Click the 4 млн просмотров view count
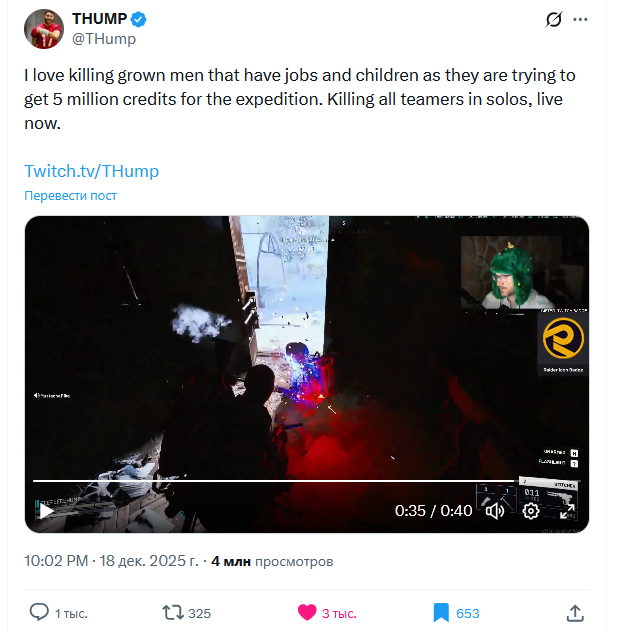This screenshot has width=621, height=632. pos(272,561)
